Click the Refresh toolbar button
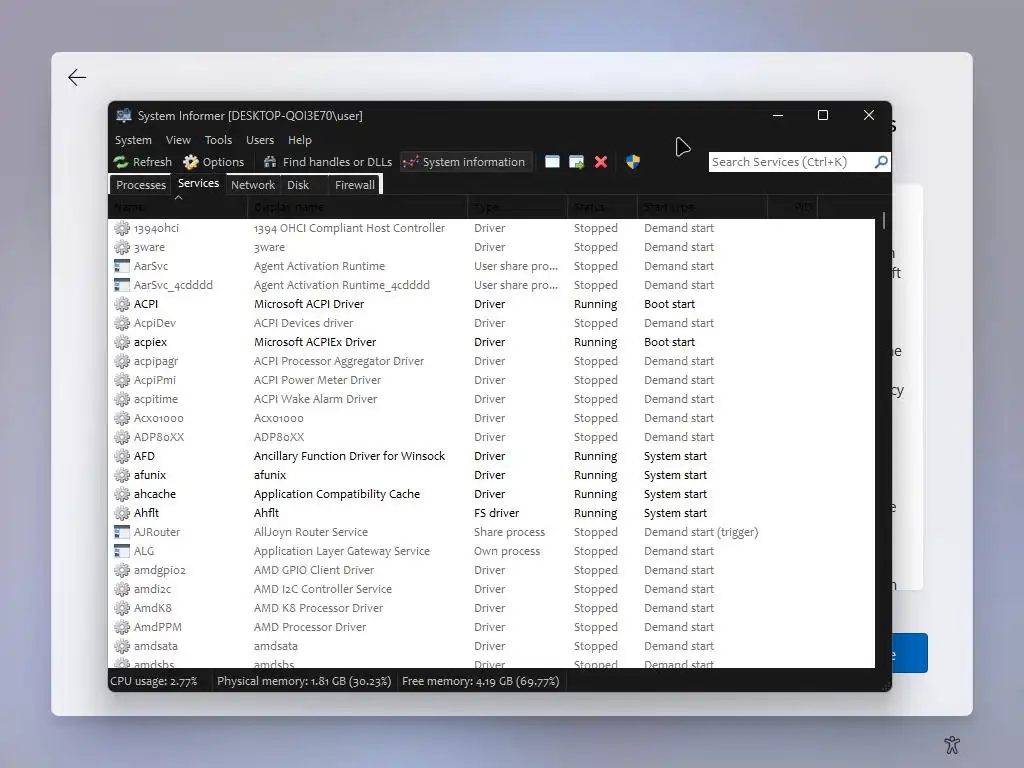The width and height of the screenshot is (1024, 768). (142, 162)
